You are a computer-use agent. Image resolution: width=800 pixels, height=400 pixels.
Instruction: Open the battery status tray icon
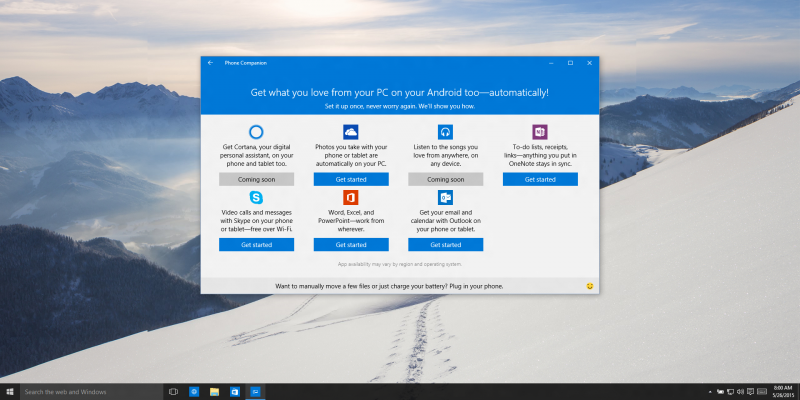(x=720, y=392)
